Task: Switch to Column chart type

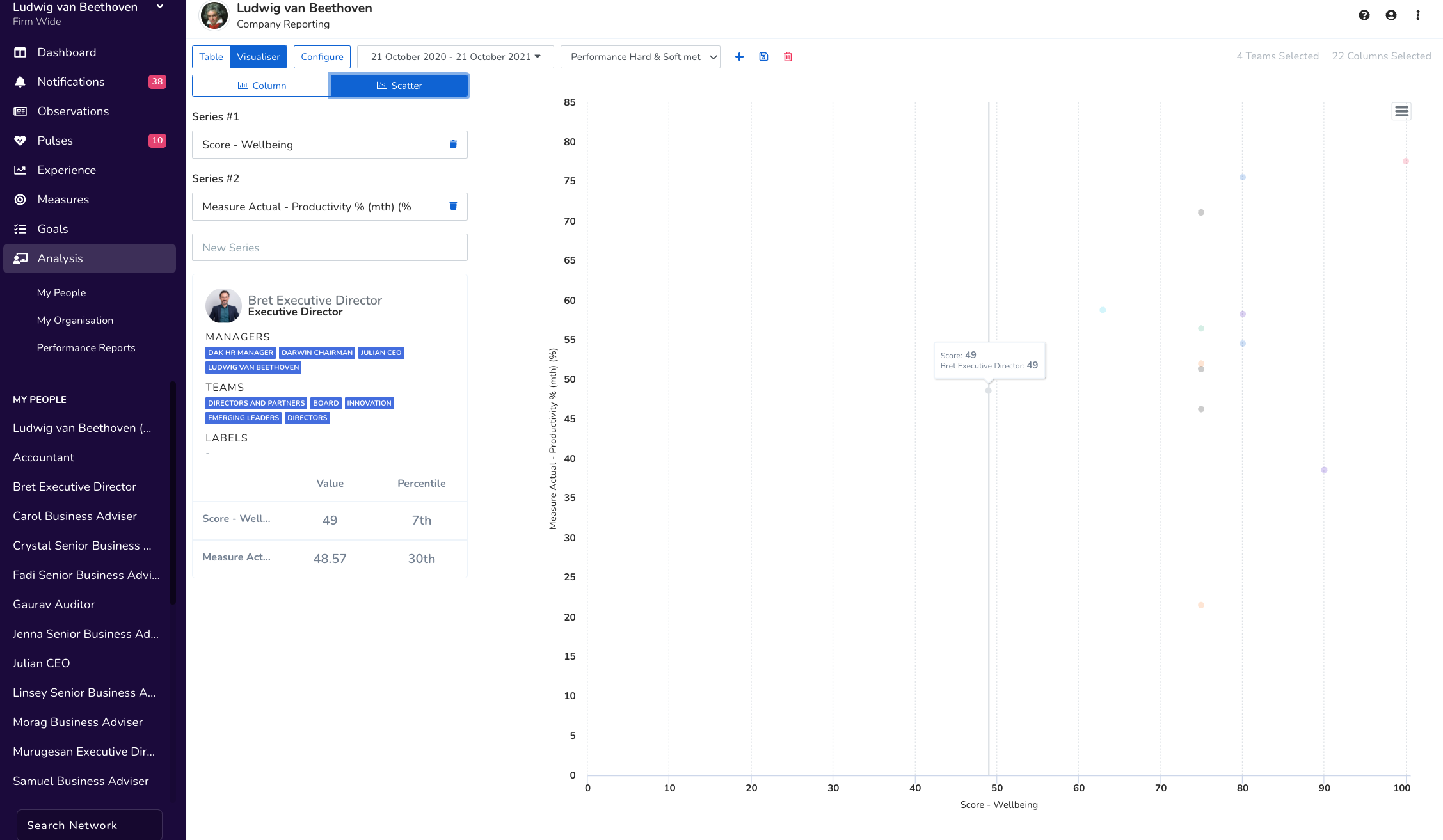Action: 261,86
